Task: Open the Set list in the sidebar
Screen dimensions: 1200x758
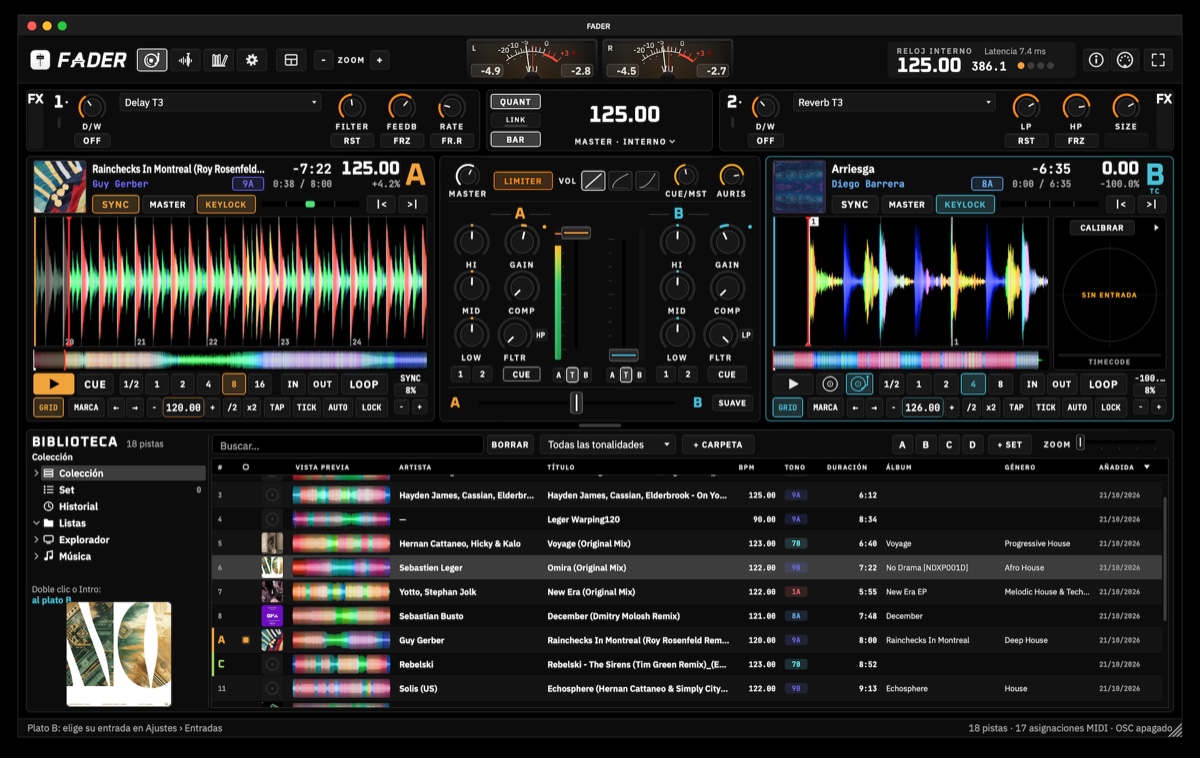Action: pos(67,490)
